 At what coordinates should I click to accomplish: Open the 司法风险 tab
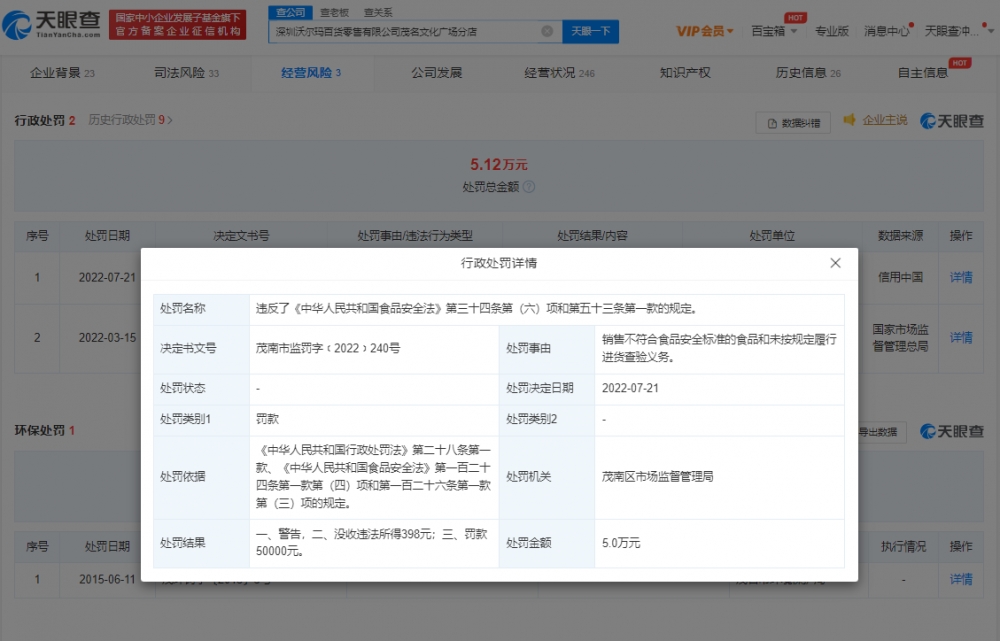tap(186, 73)
